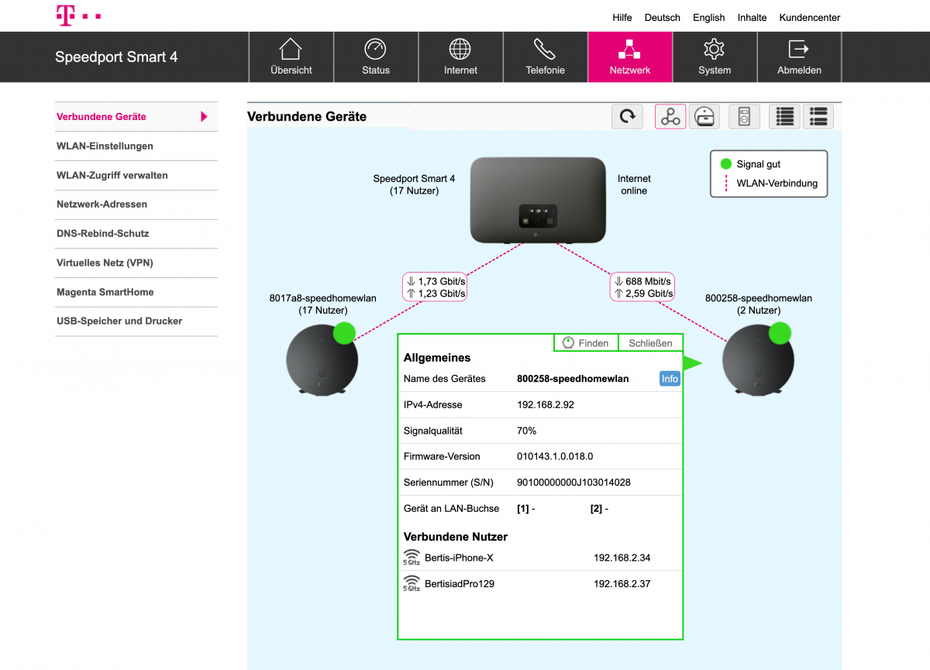Select the grouped list view icon

pyautogui.click(x=819, y=117)
